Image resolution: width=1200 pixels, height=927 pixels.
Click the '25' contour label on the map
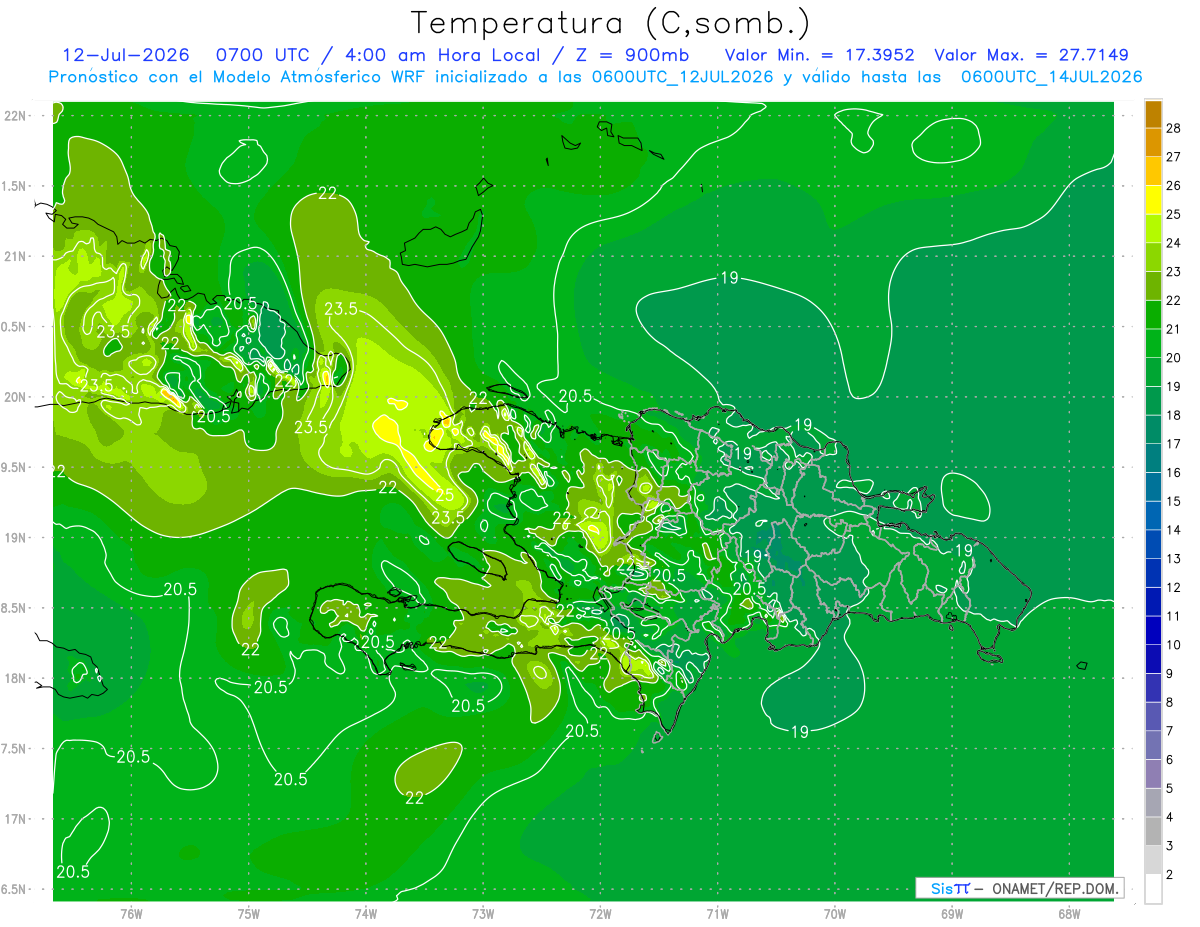445,495
